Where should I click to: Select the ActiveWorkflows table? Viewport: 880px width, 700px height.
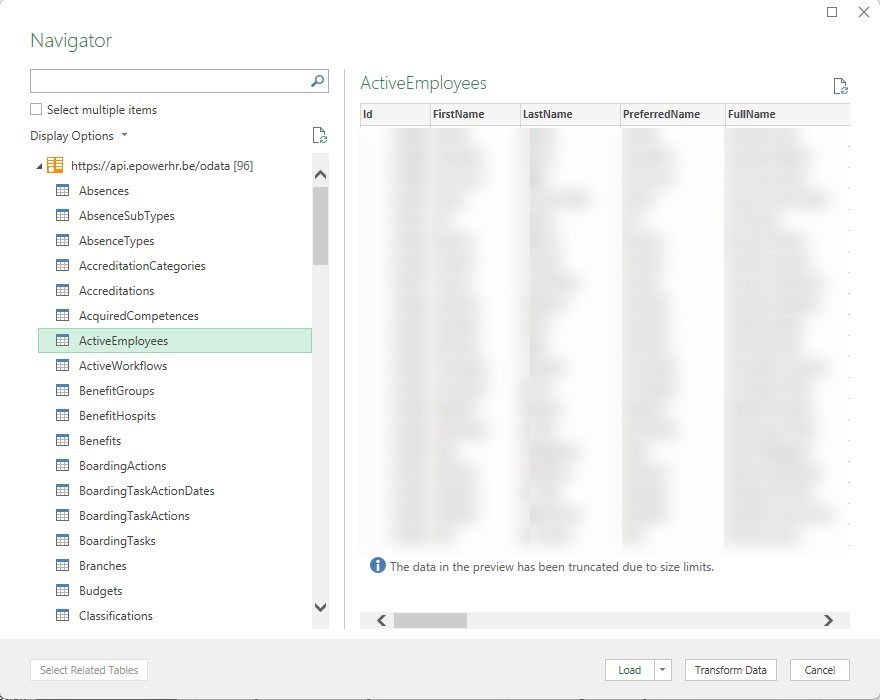click(x=175, y=365)
